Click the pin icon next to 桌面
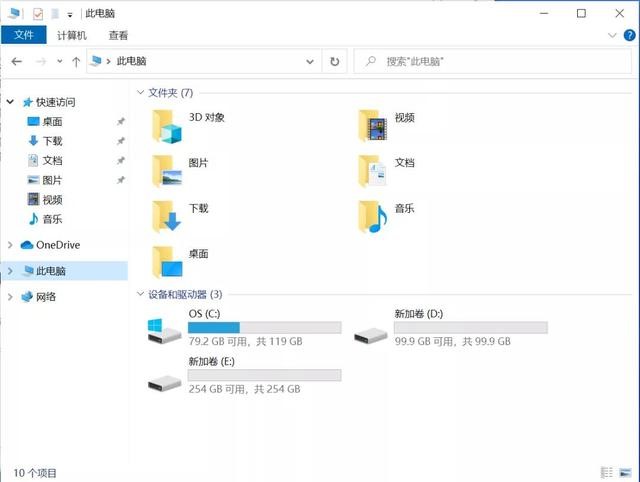640x482 pixels. pyautogui.click(x=121, y=121)
